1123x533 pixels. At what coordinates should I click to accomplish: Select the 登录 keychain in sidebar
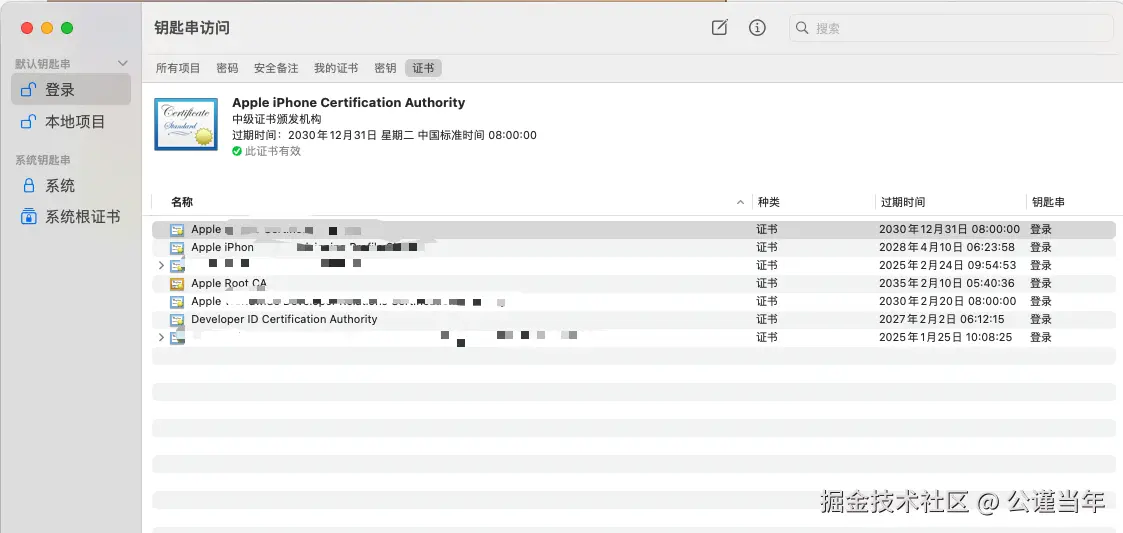[x=71, y=90]
